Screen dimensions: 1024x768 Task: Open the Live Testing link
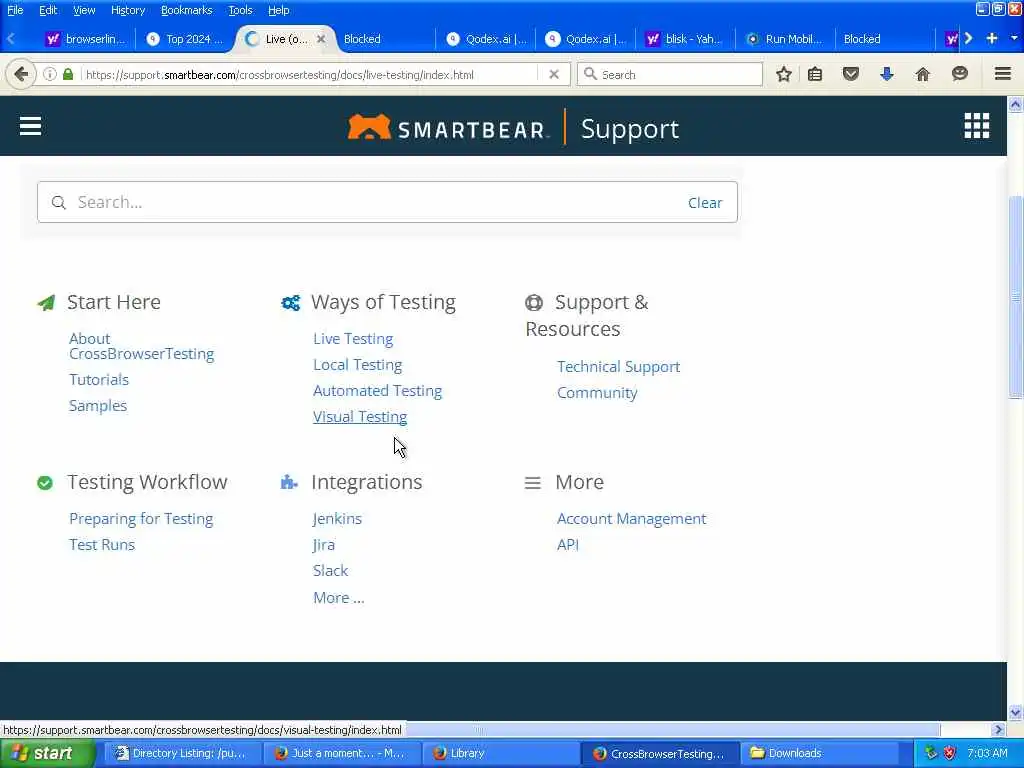pos(353,339)
